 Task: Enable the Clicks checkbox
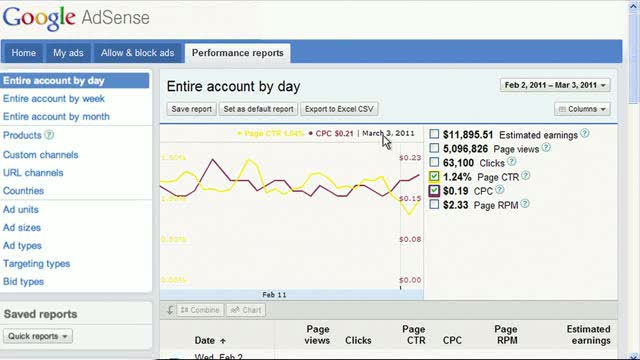(434, 162)
